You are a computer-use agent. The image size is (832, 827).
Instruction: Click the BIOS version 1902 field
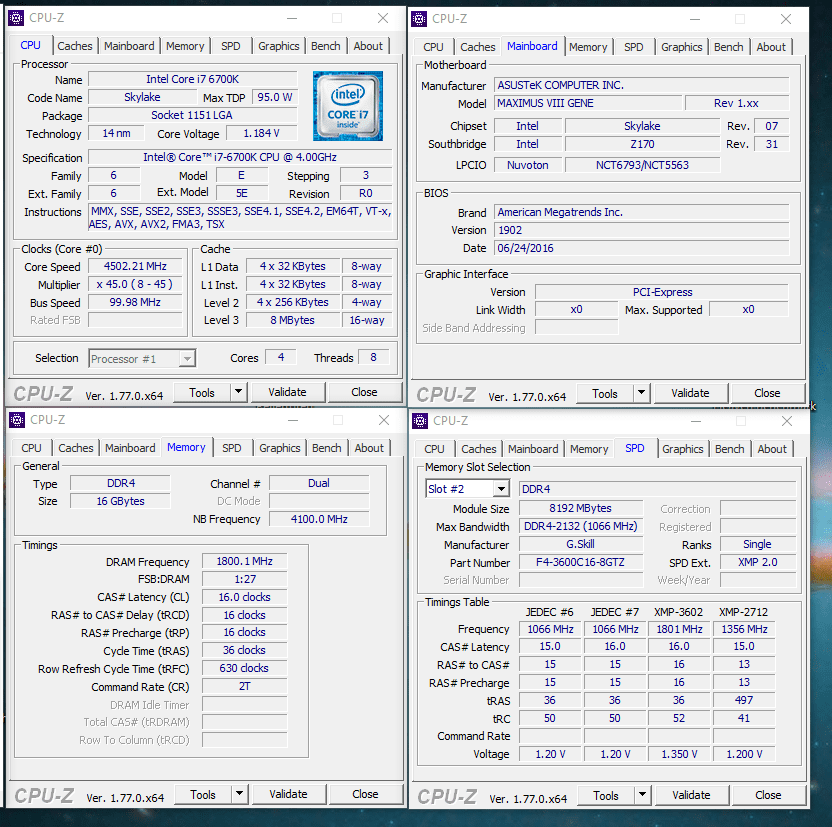[642, 230]
